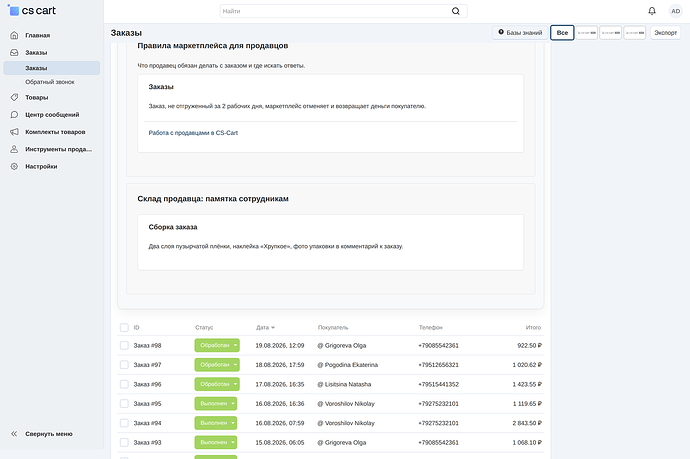Click the chat bubble icon for Центр сообщений
This screenshot has width=690, height=459.
coord(14,114)
